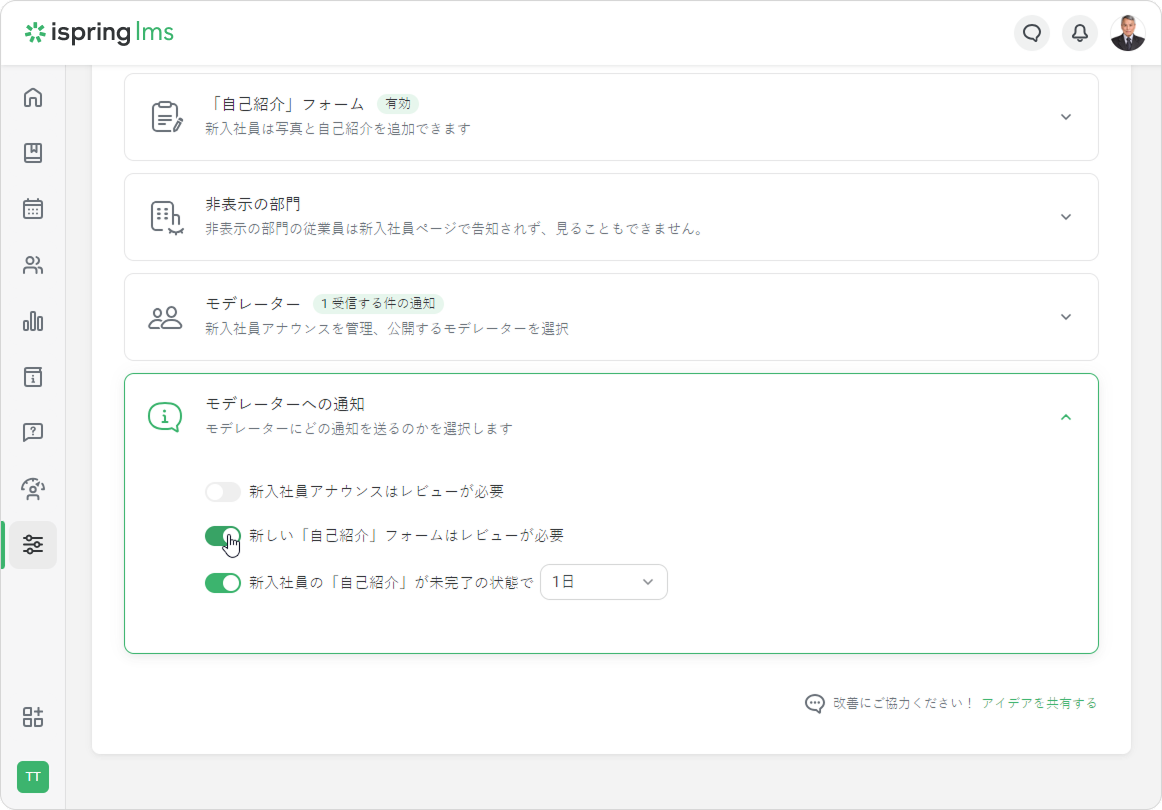Expand the 「自己紹介」フォーム section
The height and width of the screenshot is (810, 1162).
pos(1066,117)
